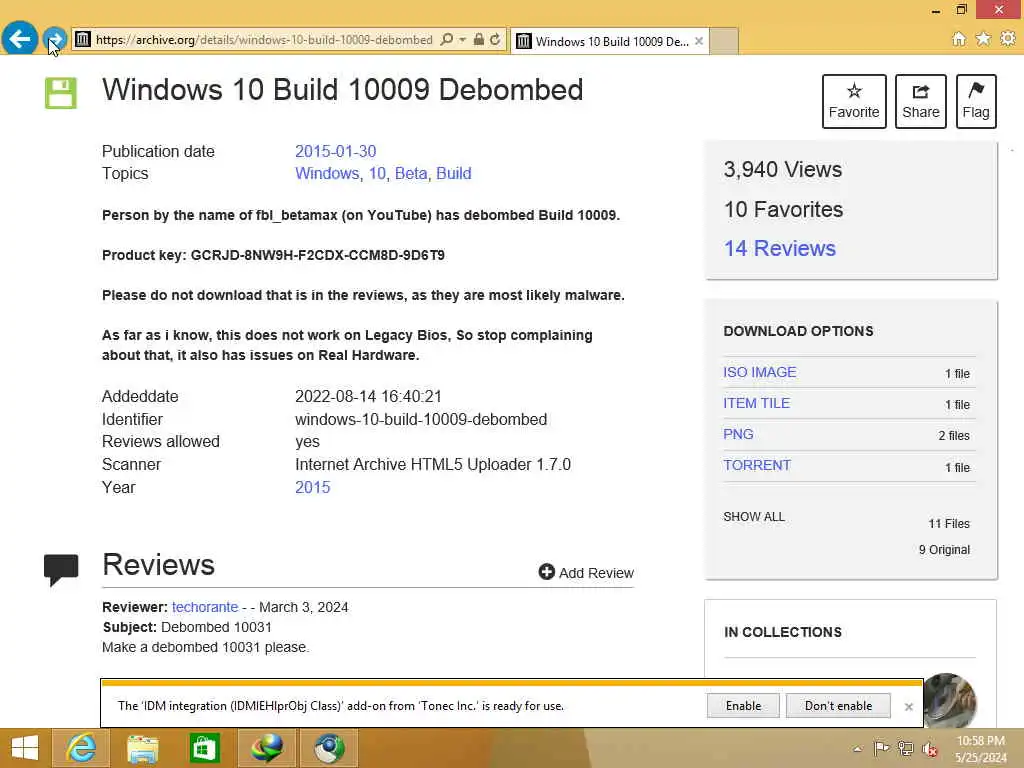The image size is (1024, 768).
Task: Click the network tray icon
Action: 905,748
